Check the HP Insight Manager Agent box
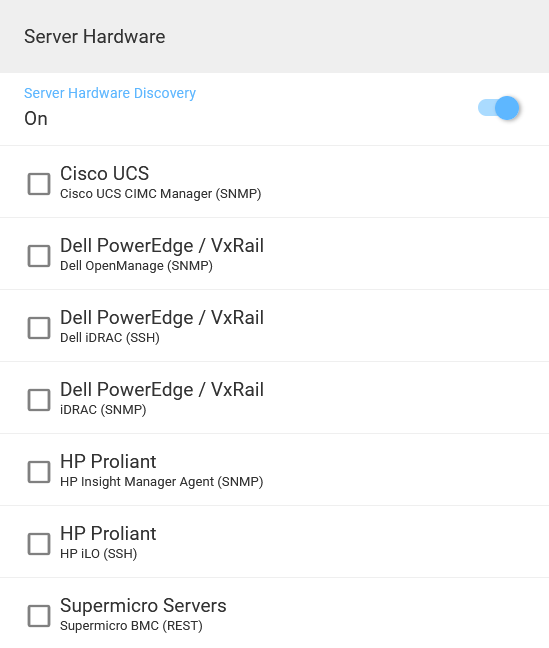This screenshot has height=648, width=549. 39,472
